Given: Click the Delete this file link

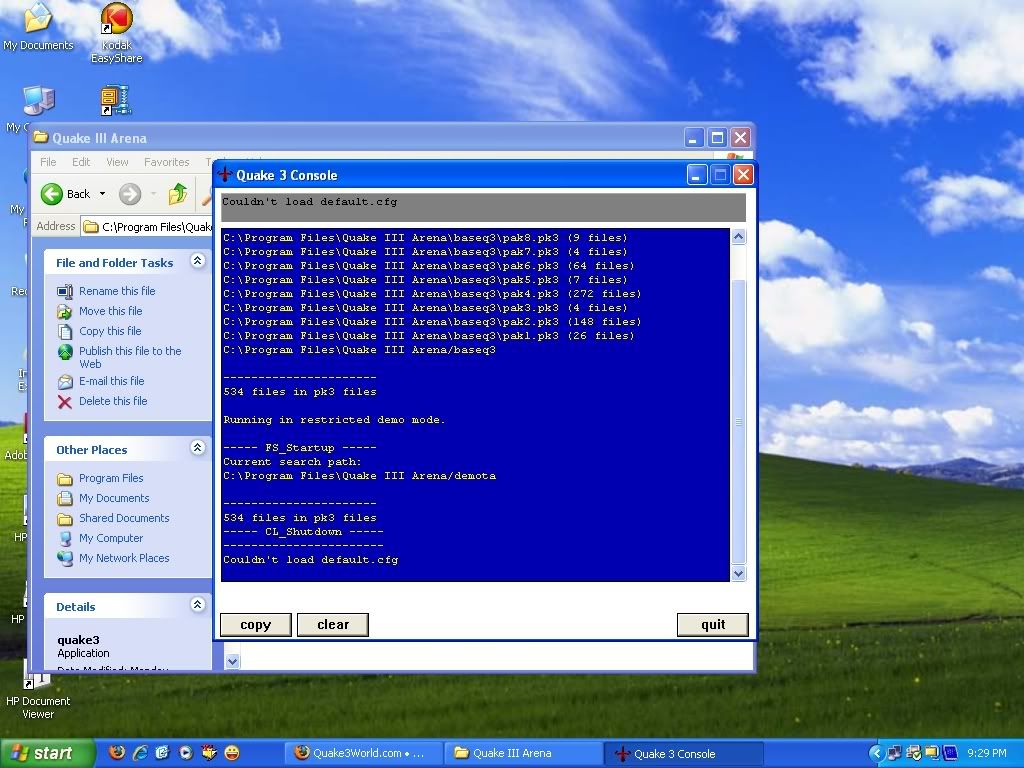Looking at the screenshot, I should [x=113, y=401].
